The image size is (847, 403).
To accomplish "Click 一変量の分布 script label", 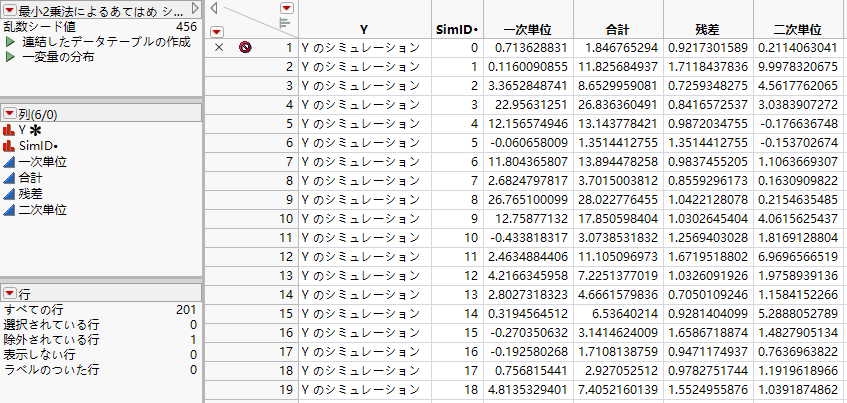I will pyautogui.click(x=58, y=57).
